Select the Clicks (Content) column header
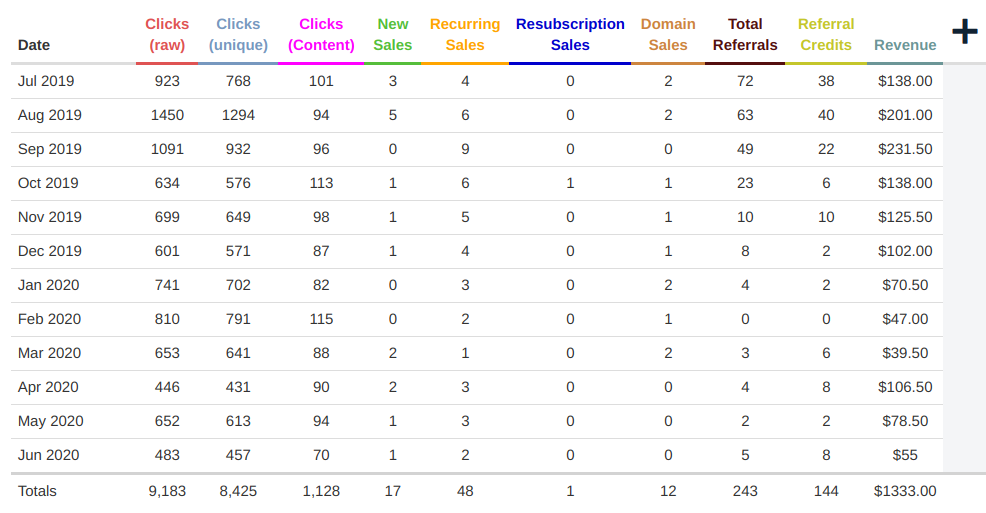986x513 pixels. coord(321,35)
